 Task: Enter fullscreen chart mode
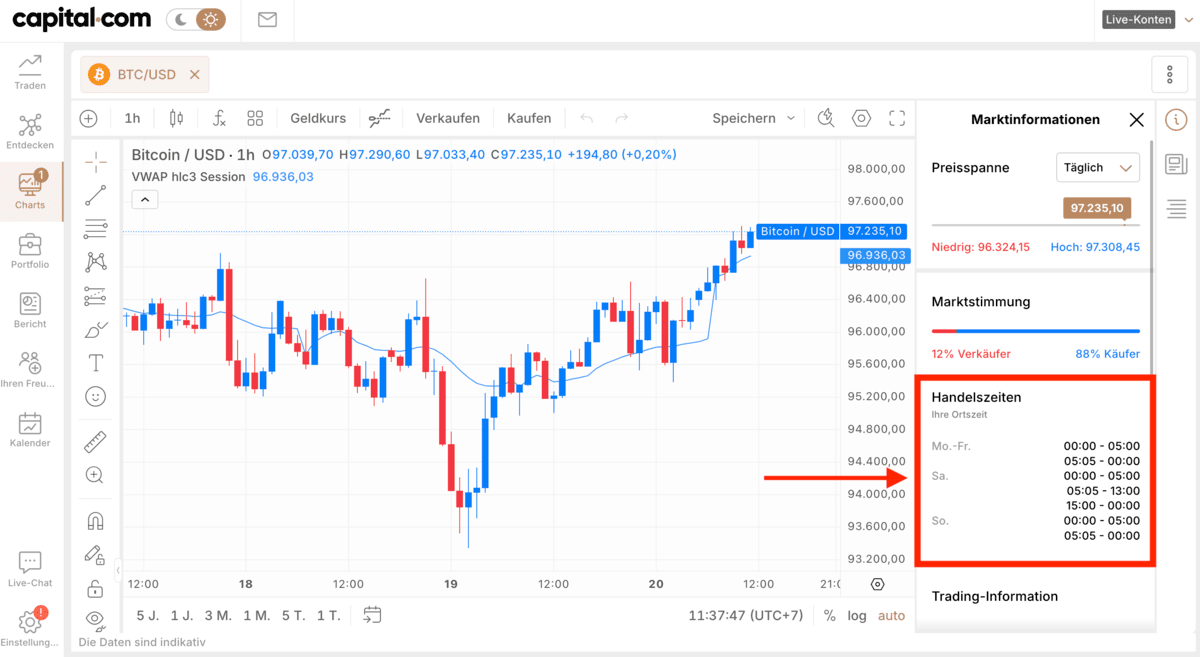[x=897, y=118]
